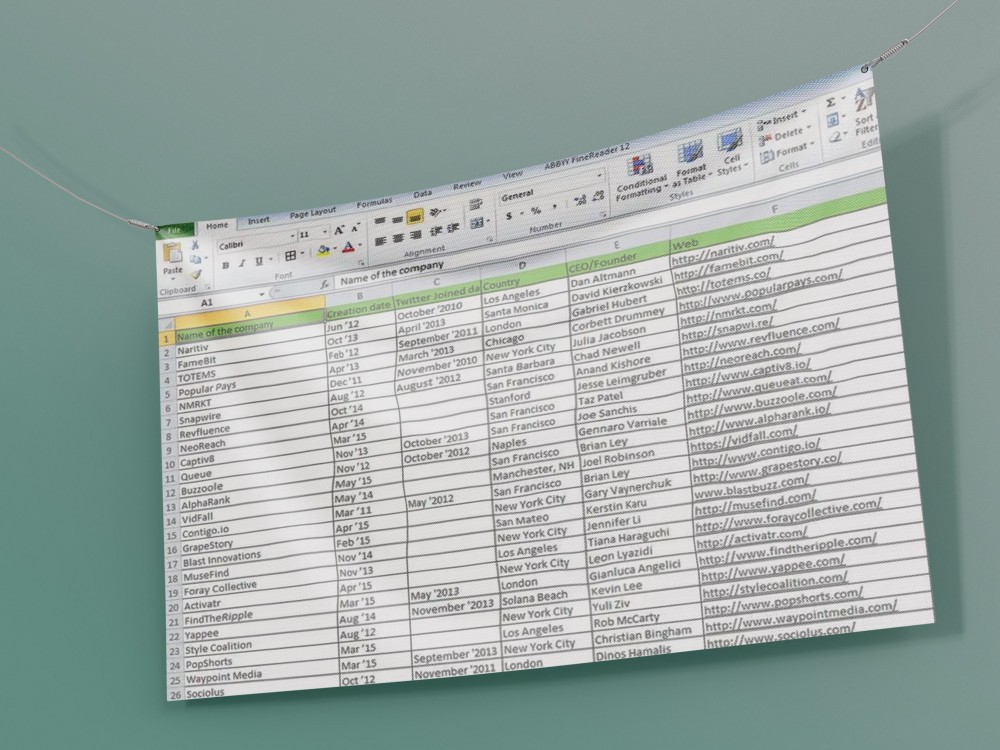Switch to the Insert tab
This screenshot has height=750, width=1000.
coord(258,220)
